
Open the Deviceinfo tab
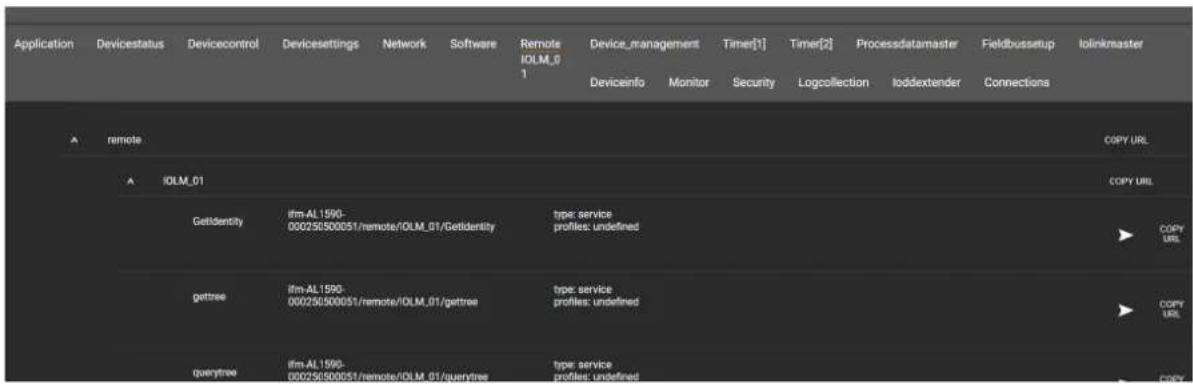[x=618, y=83]
